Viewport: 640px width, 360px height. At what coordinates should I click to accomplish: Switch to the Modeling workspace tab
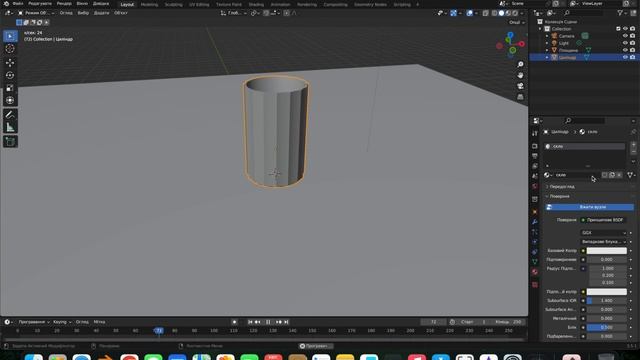149,4
